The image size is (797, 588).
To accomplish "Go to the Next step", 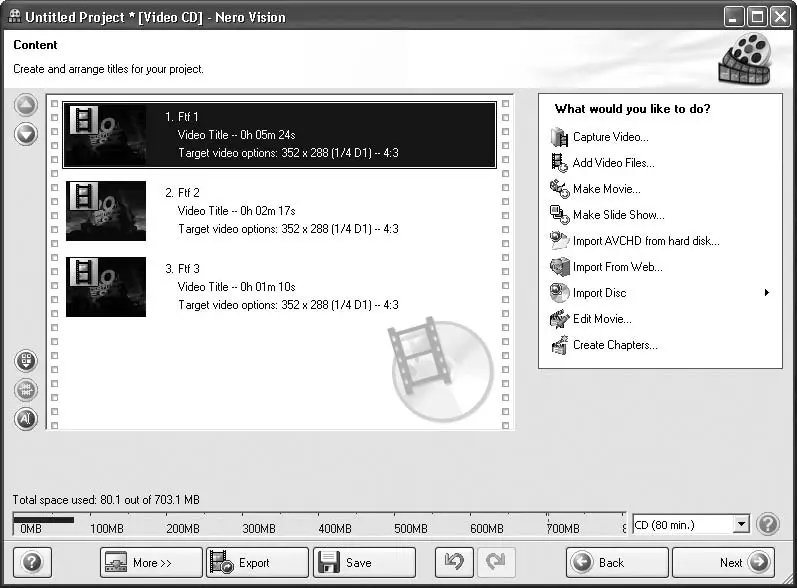I will pyautogui.click(x=723, y=563).
